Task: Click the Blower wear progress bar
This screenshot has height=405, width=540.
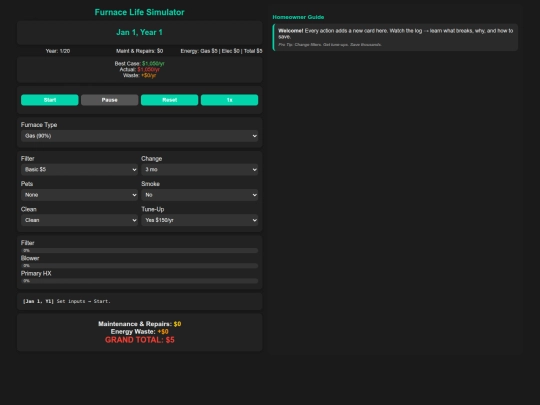Action: point(139,266)
